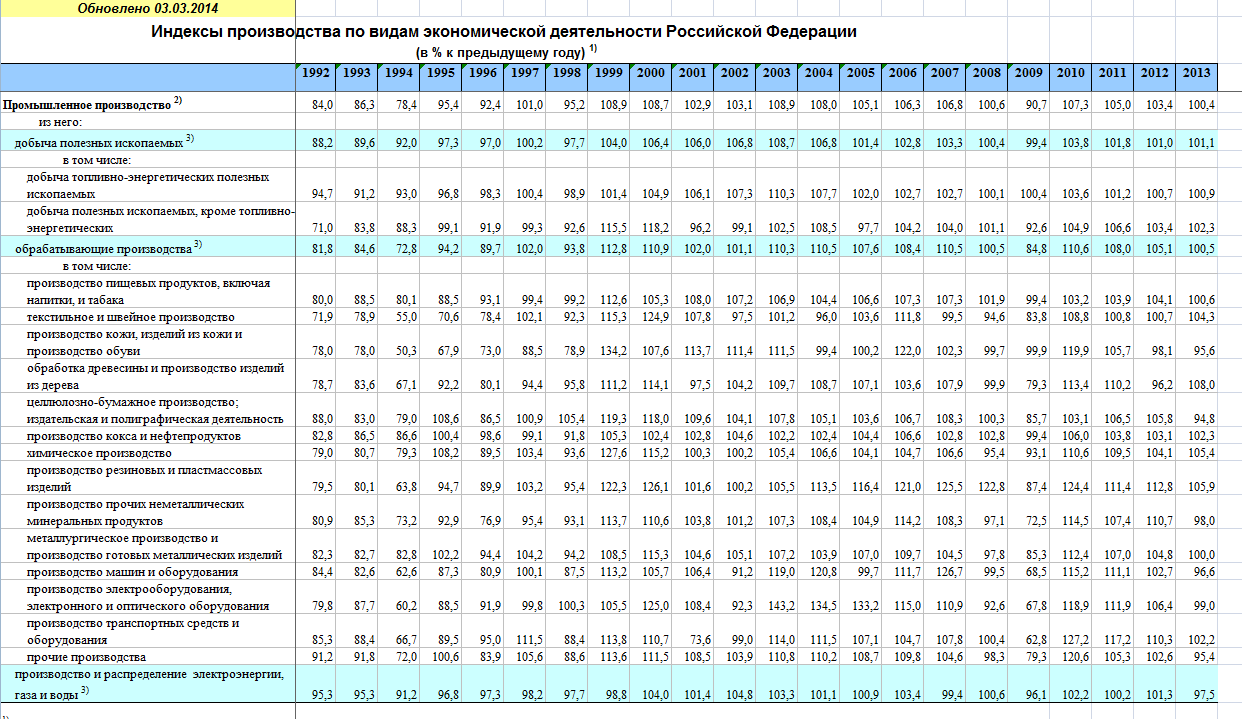Select the 100,4 value under 2013
The width and height of the screenshot is (1242, 719).
click(1200, 104)
